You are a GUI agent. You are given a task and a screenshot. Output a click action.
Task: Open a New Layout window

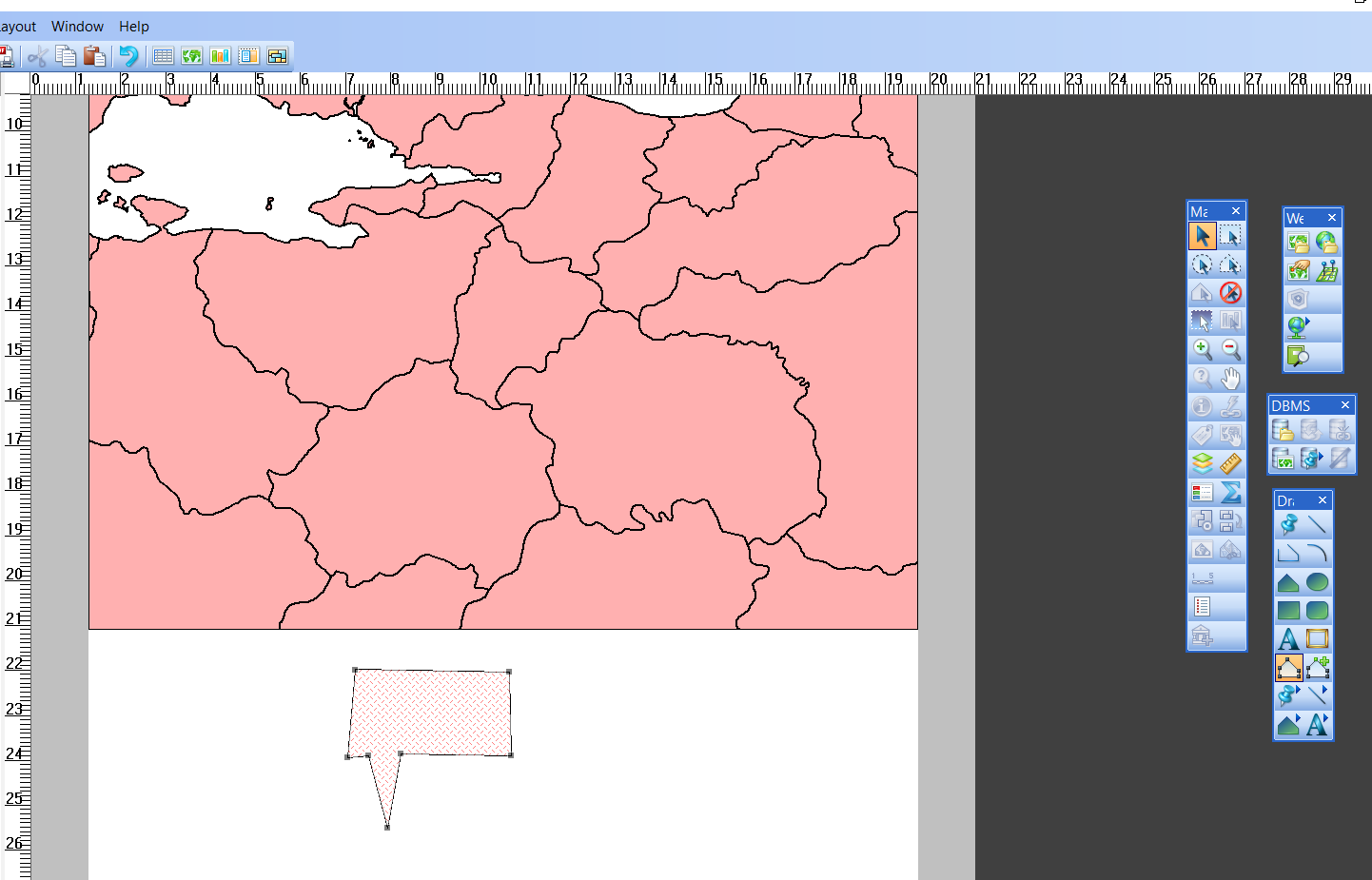(x=248, y=56)
